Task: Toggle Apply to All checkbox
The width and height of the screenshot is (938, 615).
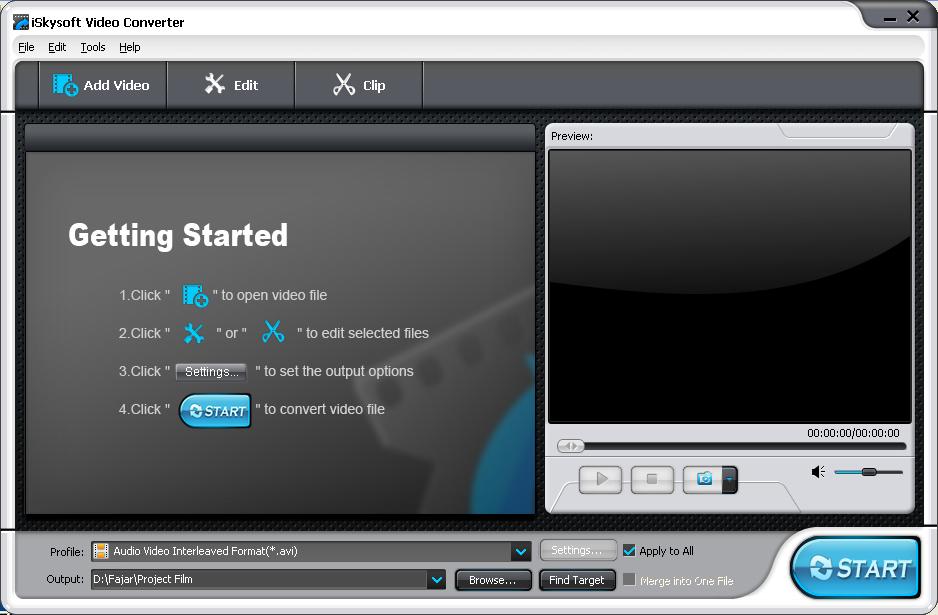Action: [x=629, y=550]
